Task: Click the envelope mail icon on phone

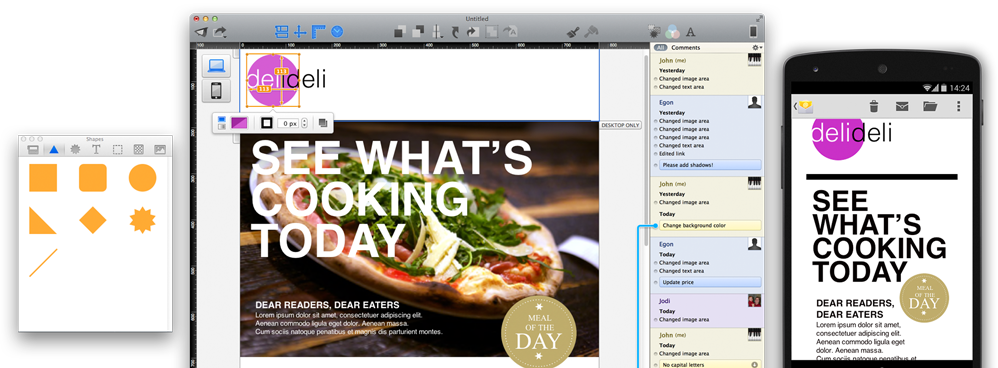Action: 902,106
